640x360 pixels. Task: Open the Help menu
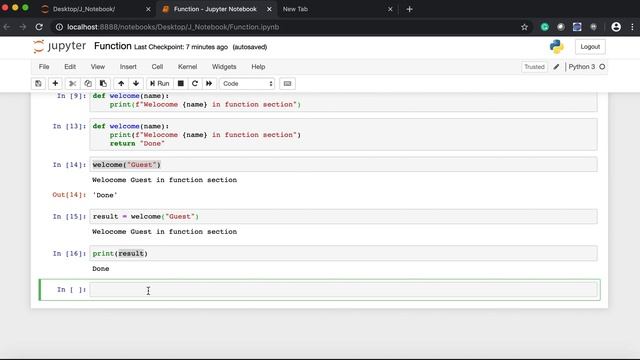258,67
